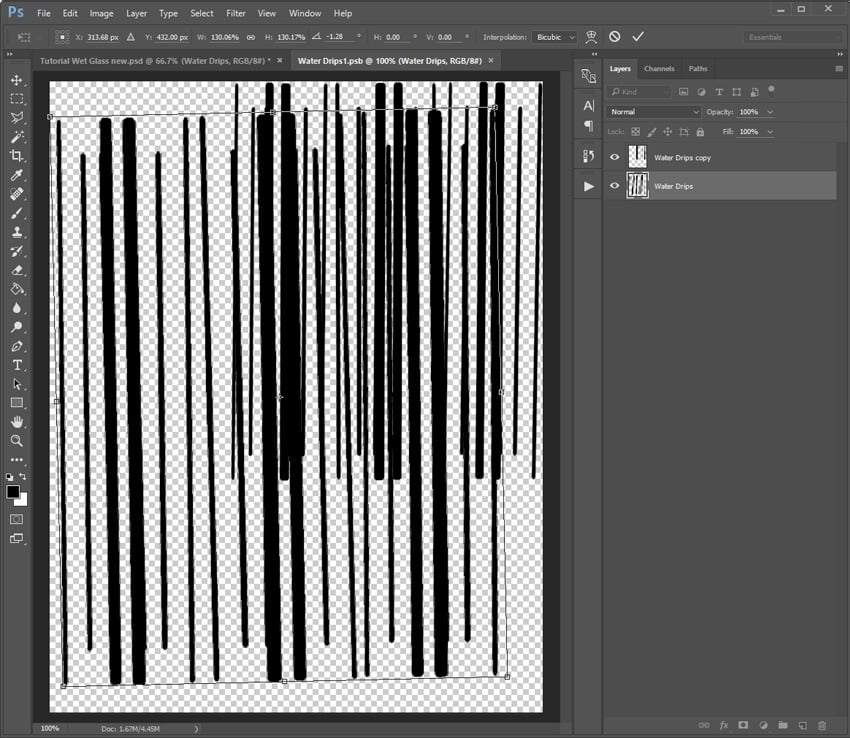Click the Water Drips layer thumbnail
This screenshot has width=850, height=738.
pyautogui.click(x=638, y=185)
